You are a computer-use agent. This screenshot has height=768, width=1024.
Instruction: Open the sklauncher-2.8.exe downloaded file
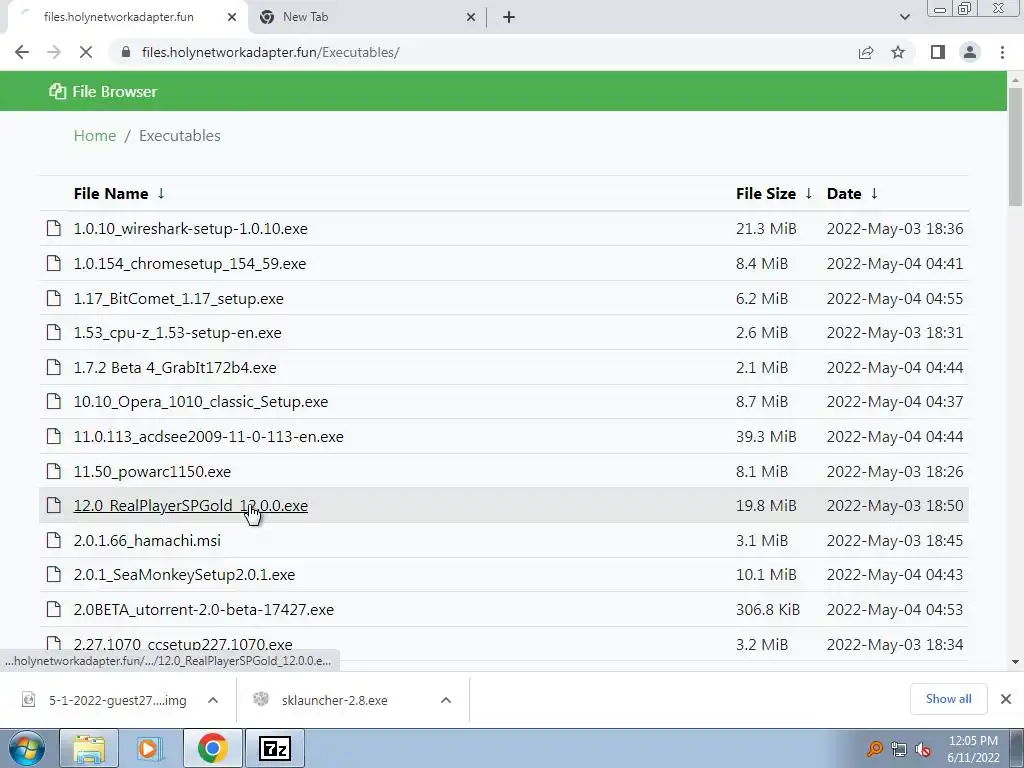tap(334, 700)
